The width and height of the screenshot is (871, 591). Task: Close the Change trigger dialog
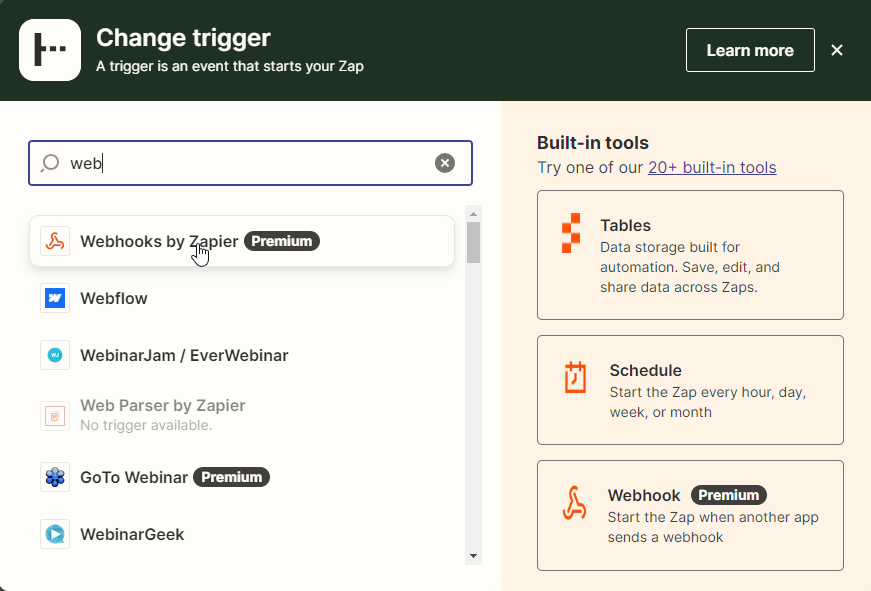(x=837, y=50)
